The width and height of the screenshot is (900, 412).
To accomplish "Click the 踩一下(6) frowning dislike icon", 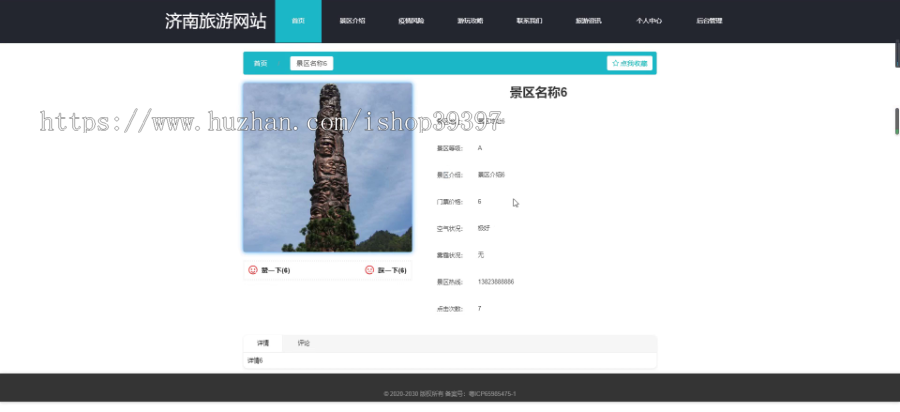I will 370,270.
